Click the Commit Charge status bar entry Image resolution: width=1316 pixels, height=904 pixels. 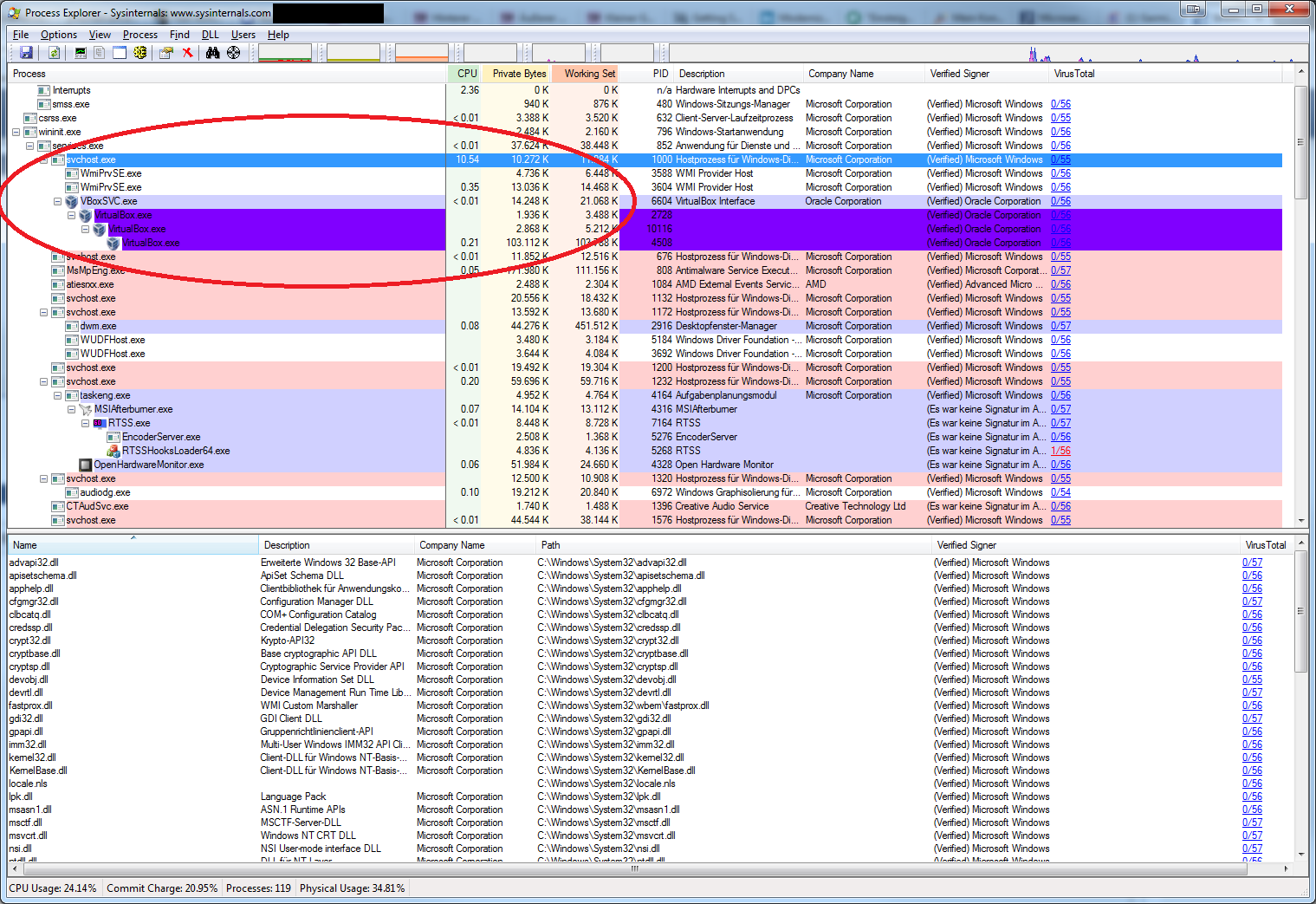pyautogui.click(x=162, y=888)
